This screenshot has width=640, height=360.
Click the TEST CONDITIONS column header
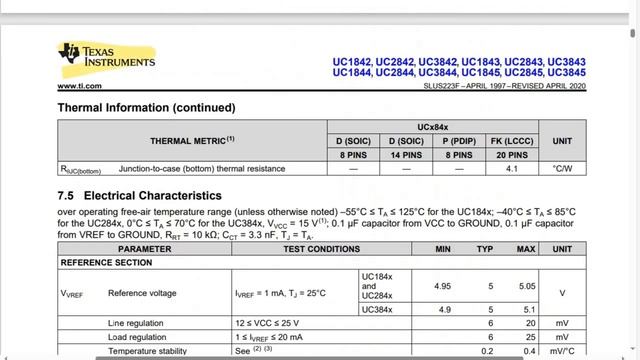tap(322, 249)
